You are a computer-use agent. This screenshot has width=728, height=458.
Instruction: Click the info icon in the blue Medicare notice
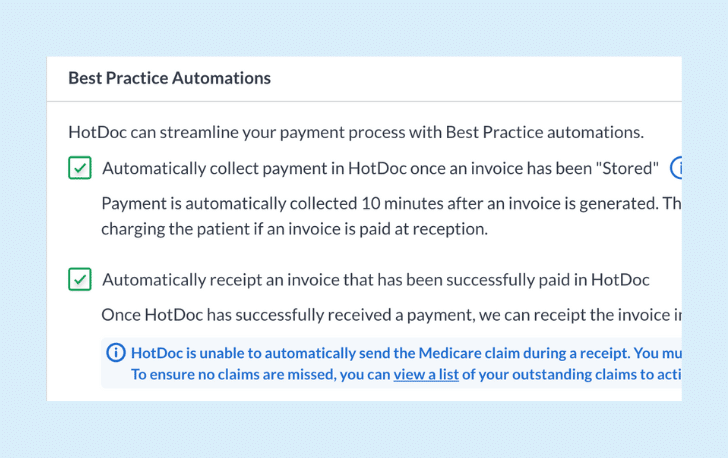[x=116, y=353]
